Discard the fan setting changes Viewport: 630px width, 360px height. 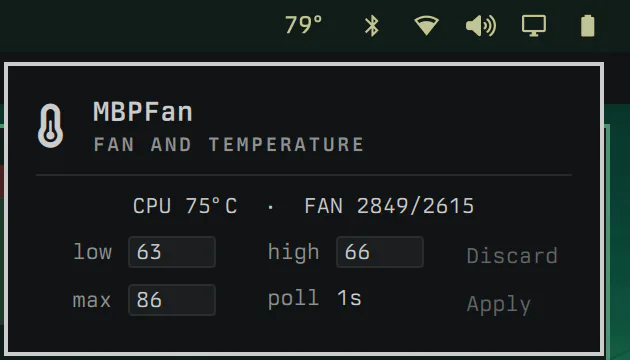point(512,256)
